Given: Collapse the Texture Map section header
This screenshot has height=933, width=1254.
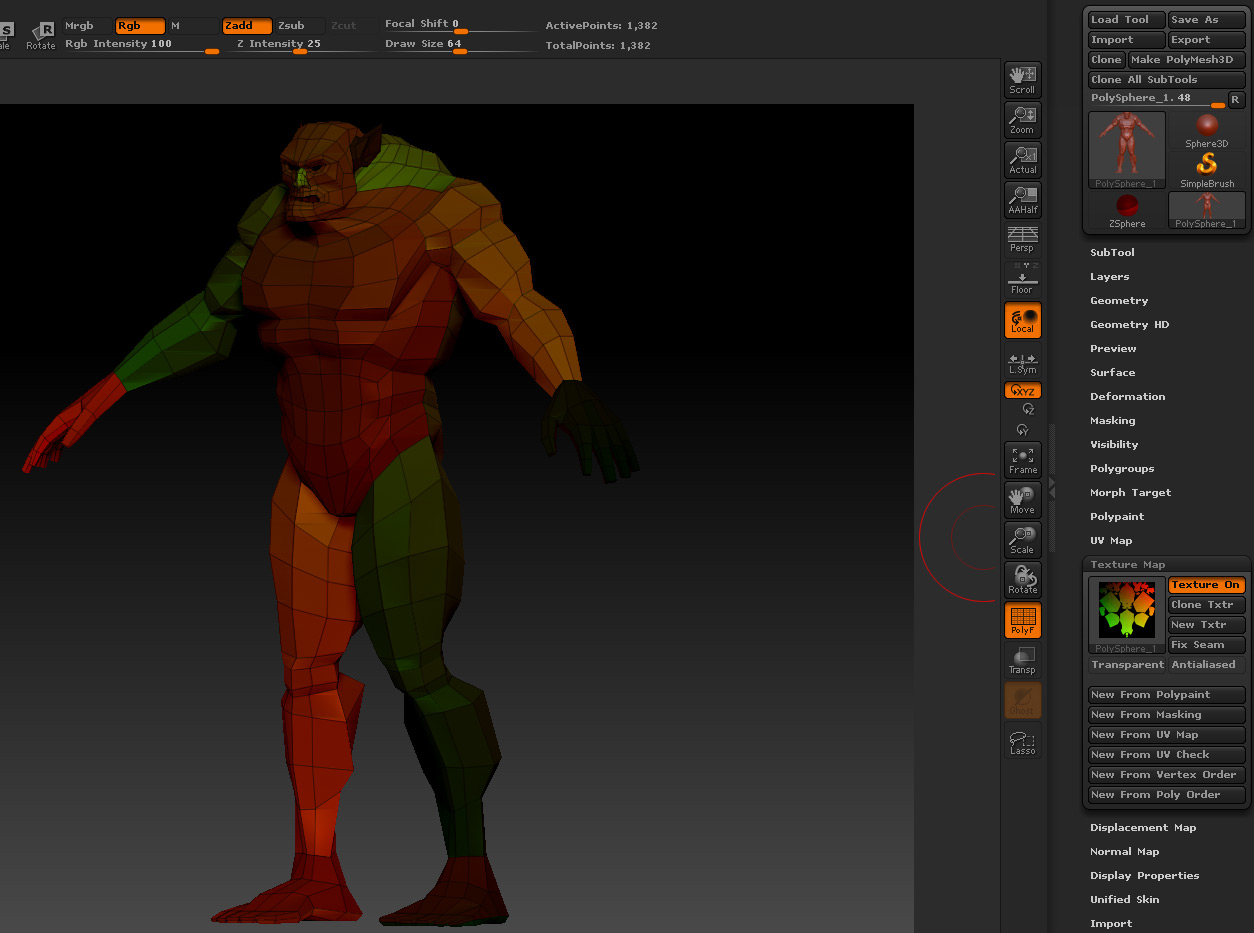Looking at the screenshot, I should click(1127, 565).
